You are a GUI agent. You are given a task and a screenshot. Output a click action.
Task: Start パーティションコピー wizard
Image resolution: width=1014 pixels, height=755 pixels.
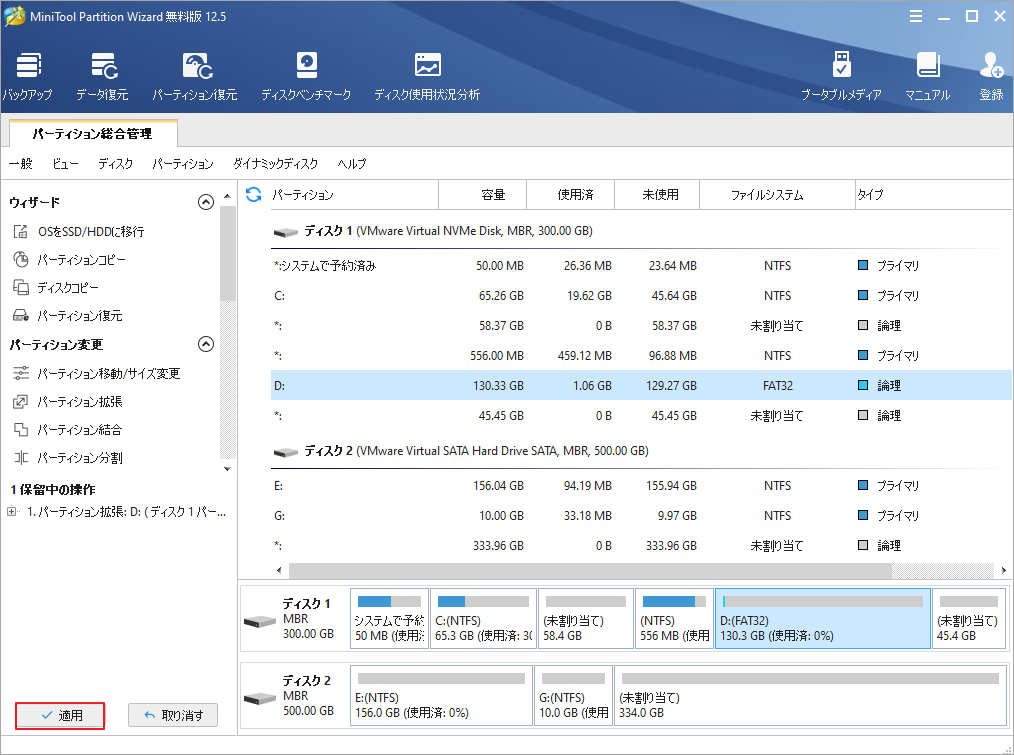[69, 259]
